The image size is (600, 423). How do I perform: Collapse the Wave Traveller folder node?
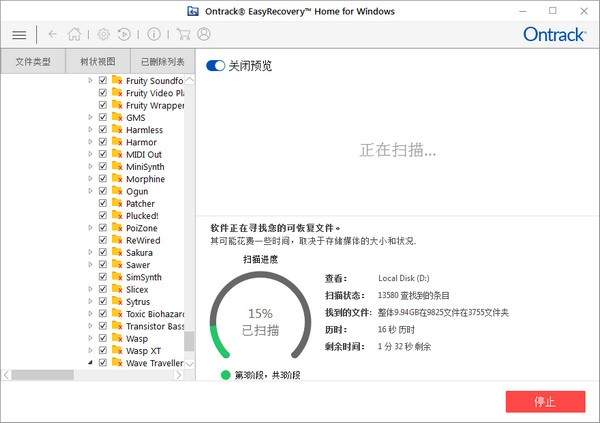click(90, 364)
